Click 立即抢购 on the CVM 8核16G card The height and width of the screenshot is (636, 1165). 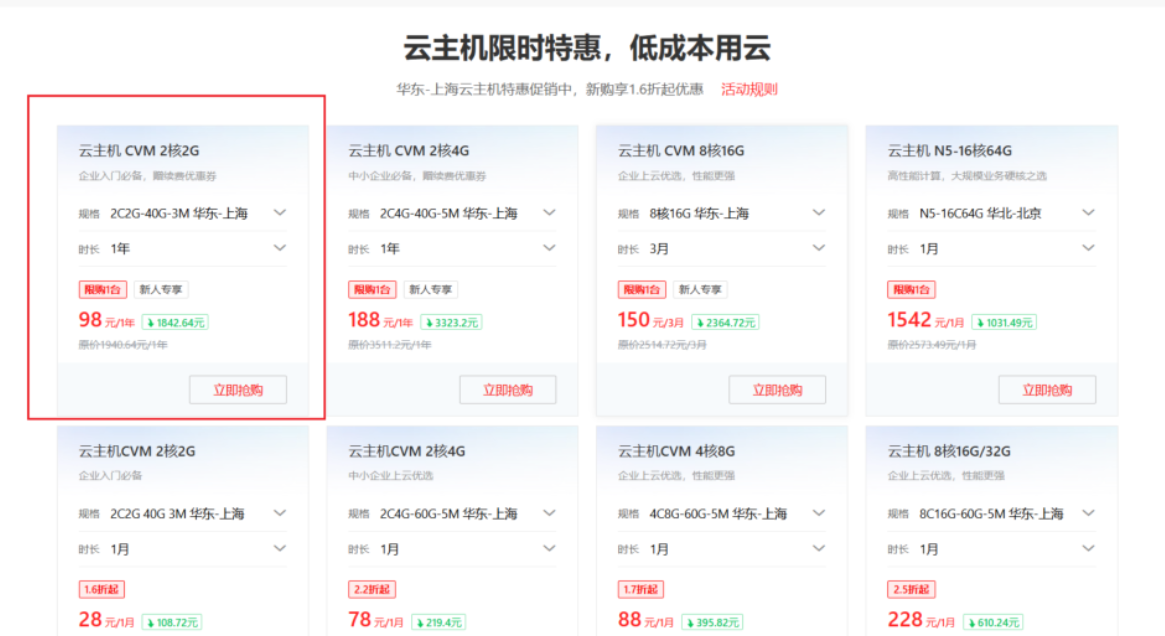pos(777,390)
